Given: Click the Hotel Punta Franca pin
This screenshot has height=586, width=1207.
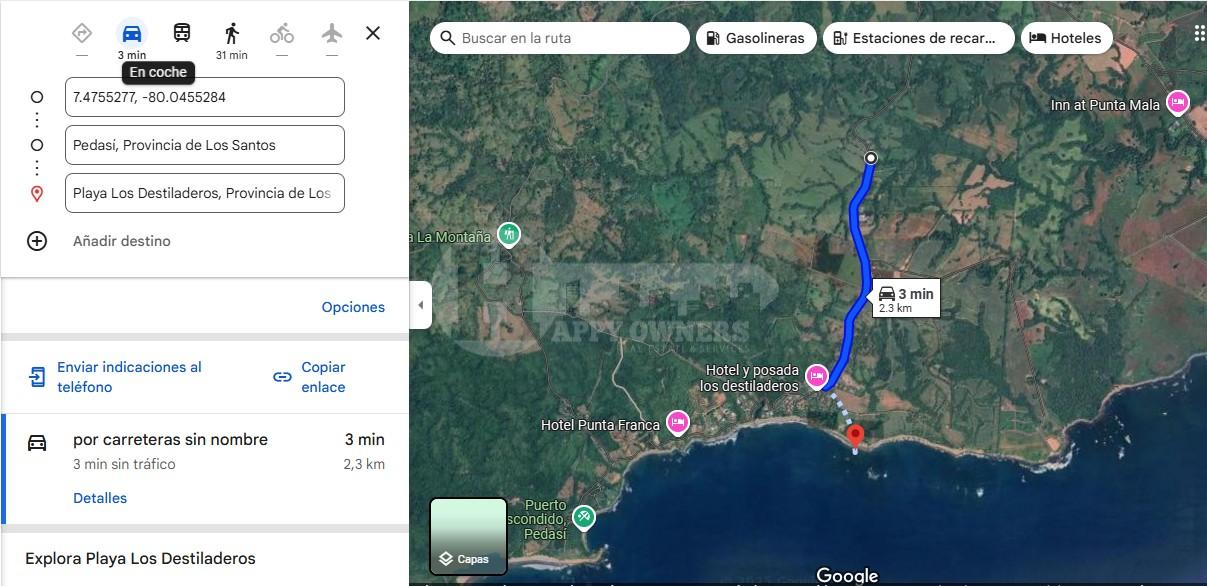Looking at the screenshot, I should tap(679, 423).
